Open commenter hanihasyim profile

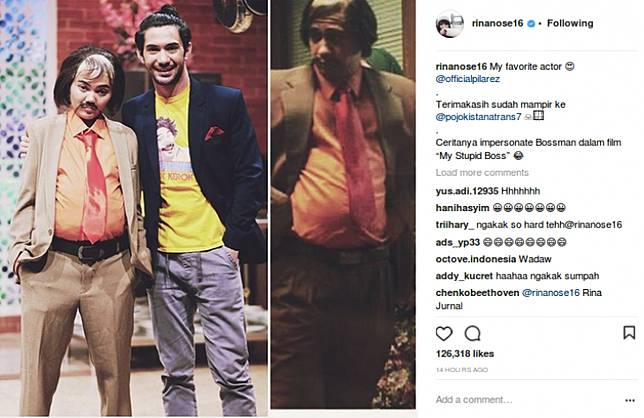(462, 208)
